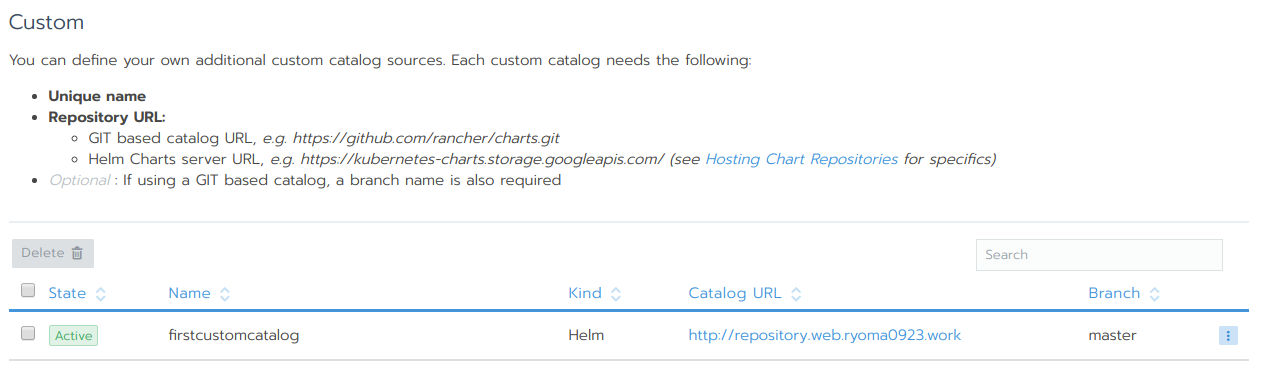Image resolution: width=1270 pixels, height=377 pixels.
Task: Click sort arrows next to Name header
Action: click(225, 294)
